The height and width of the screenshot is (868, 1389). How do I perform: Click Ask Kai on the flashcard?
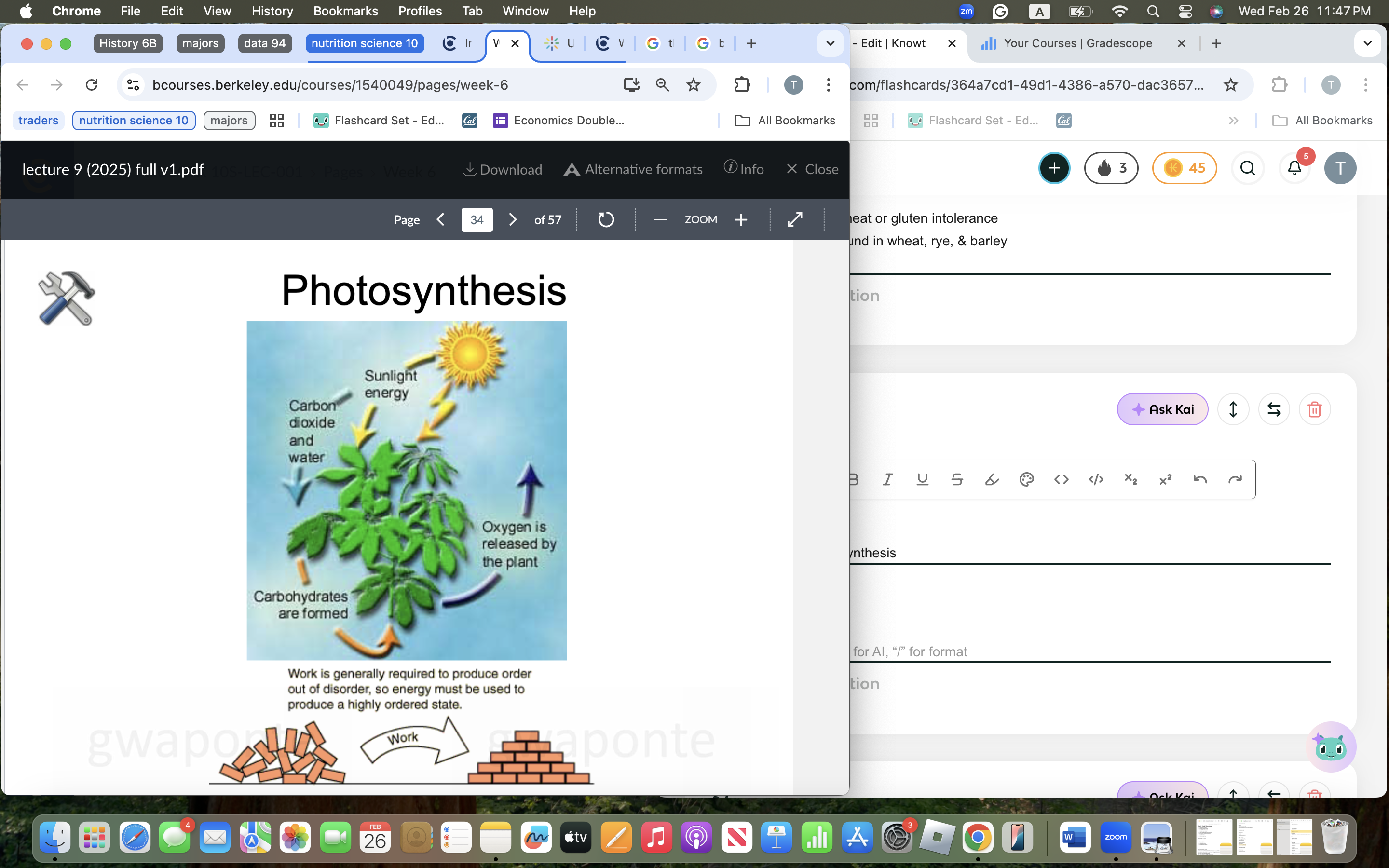click(1162, 409)
